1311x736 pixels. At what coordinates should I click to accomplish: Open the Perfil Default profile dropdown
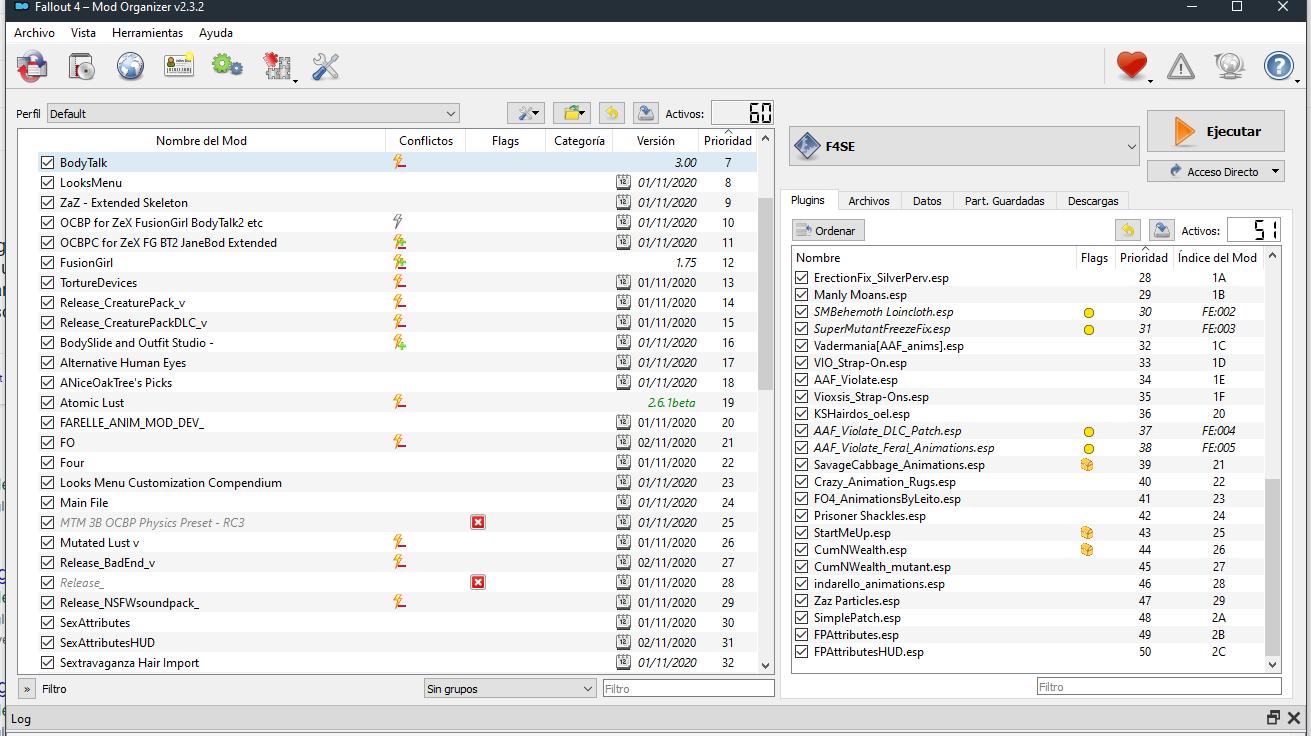[252, 114]
